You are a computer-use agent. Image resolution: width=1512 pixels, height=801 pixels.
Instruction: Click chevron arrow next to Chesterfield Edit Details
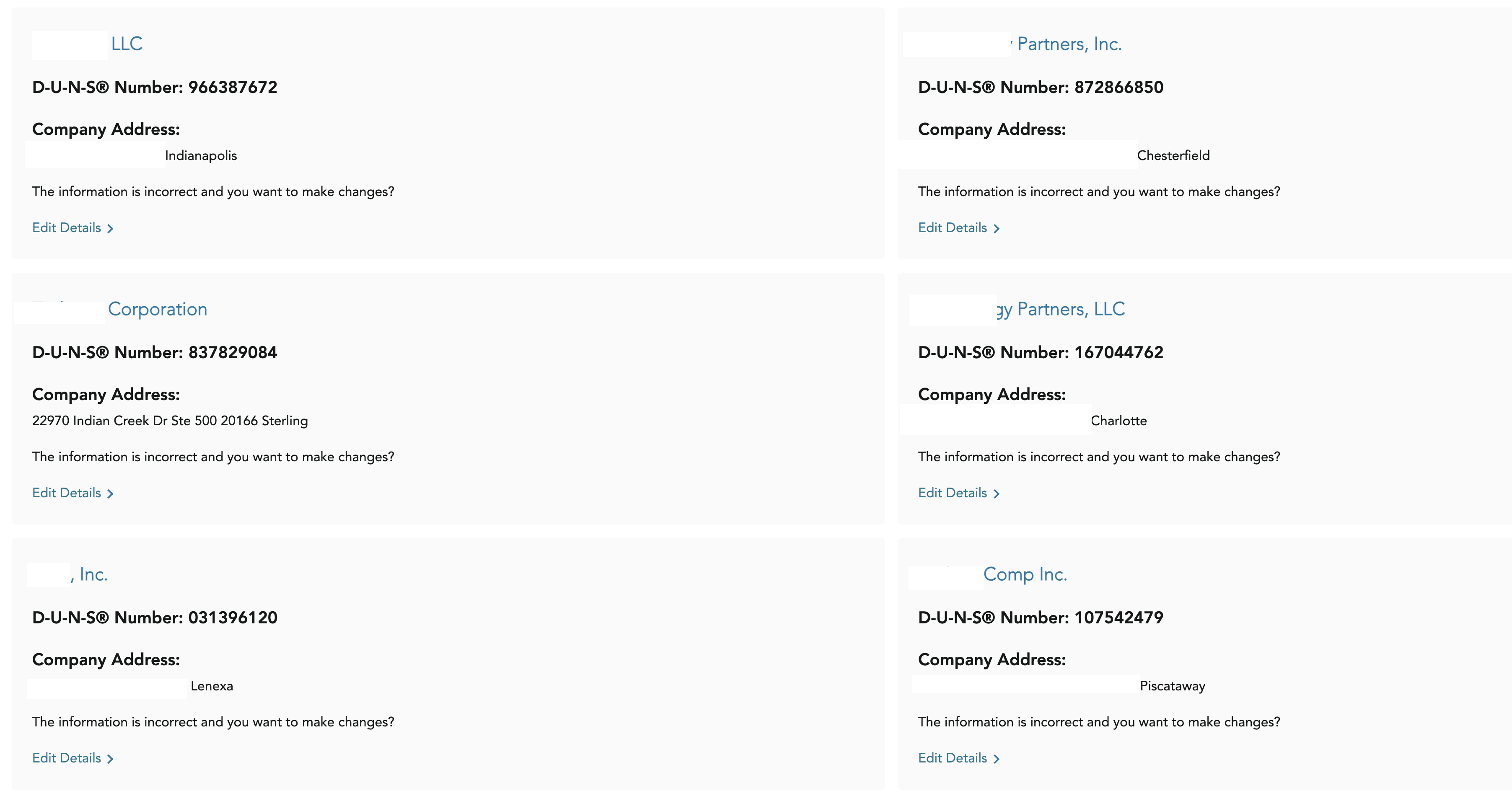[996, 228]
